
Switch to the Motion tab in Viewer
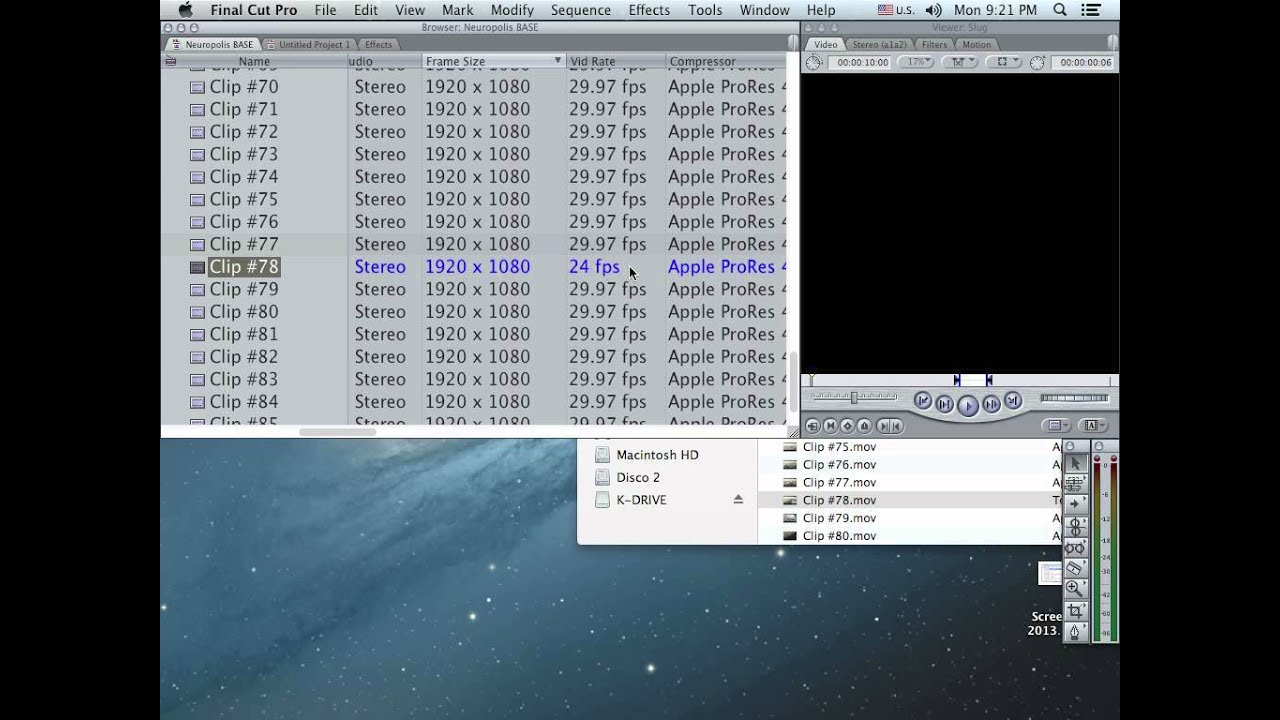(976, 45)
